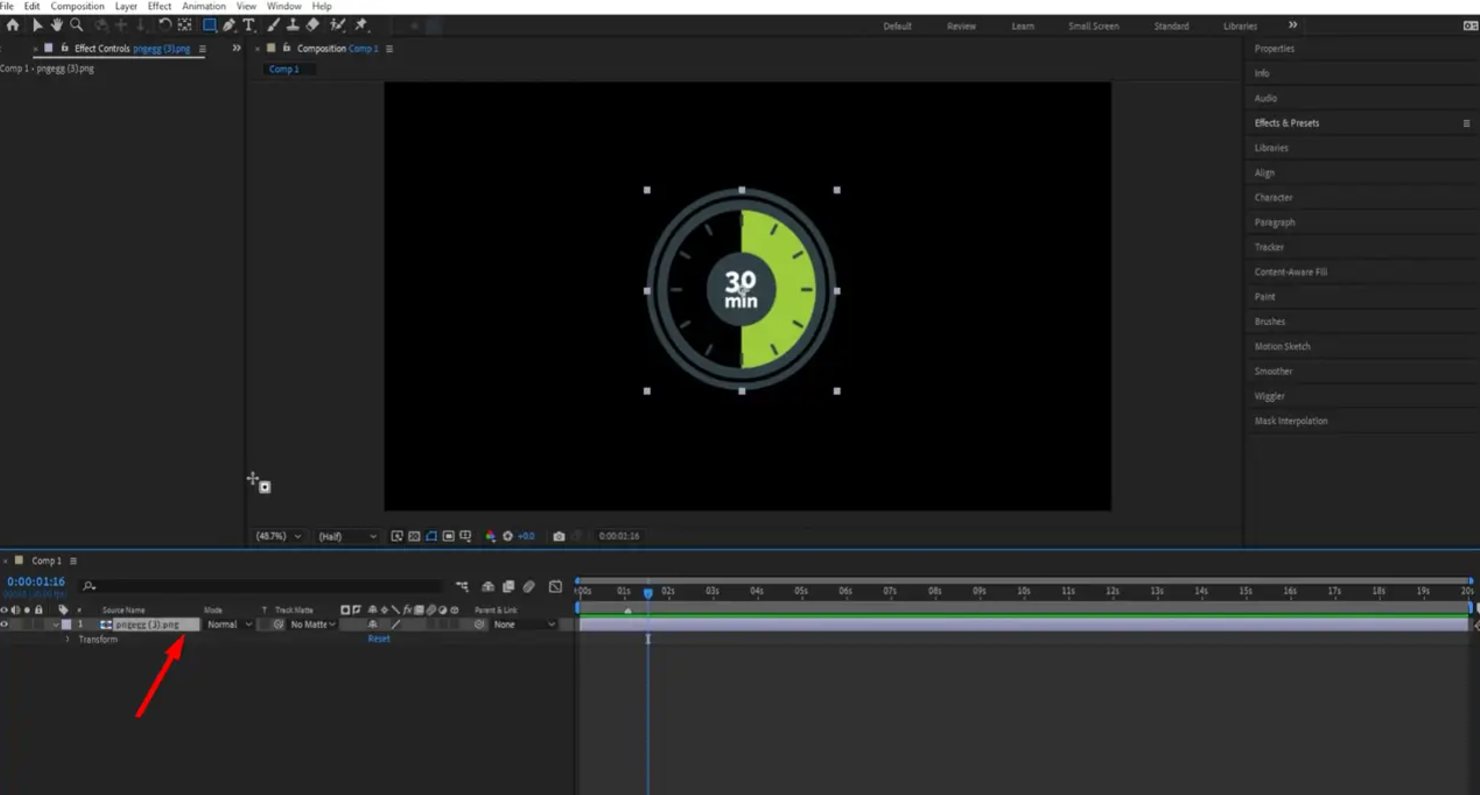Open the Home screen icon
Image resolution: width=1480 pixels, height=795 pixels.
(x=13, y=25)
